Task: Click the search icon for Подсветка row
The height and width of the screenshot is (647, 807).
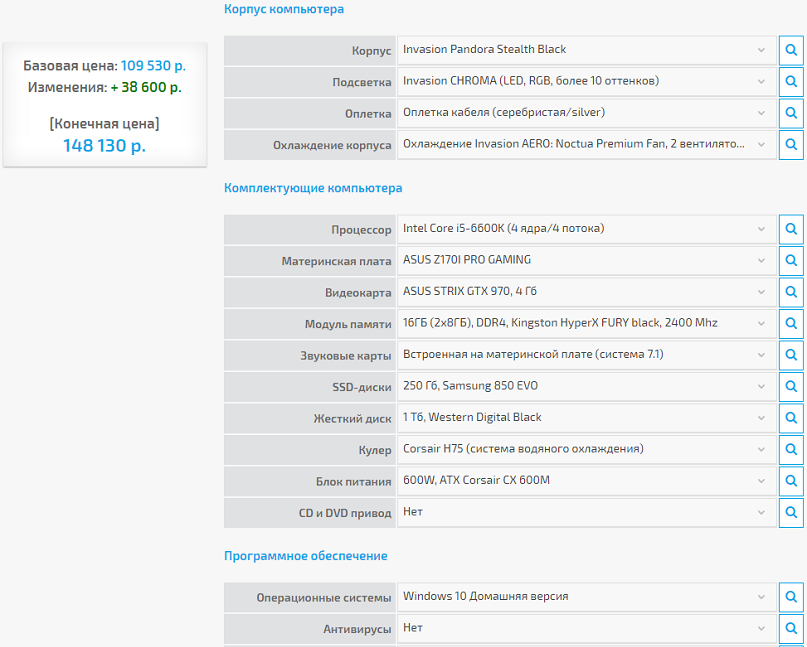Action: (x=792, y=82)
